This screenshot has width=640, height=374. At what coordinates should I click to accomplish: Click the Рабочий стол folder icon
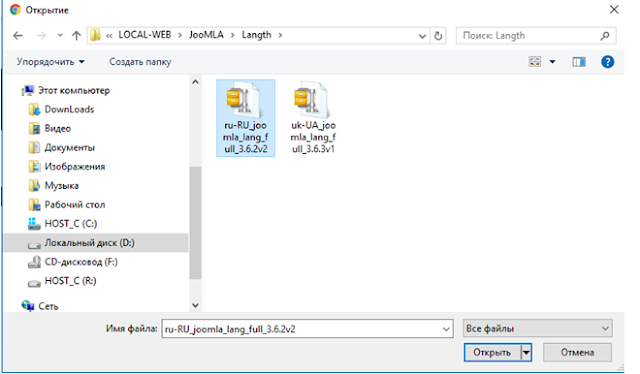34,205
